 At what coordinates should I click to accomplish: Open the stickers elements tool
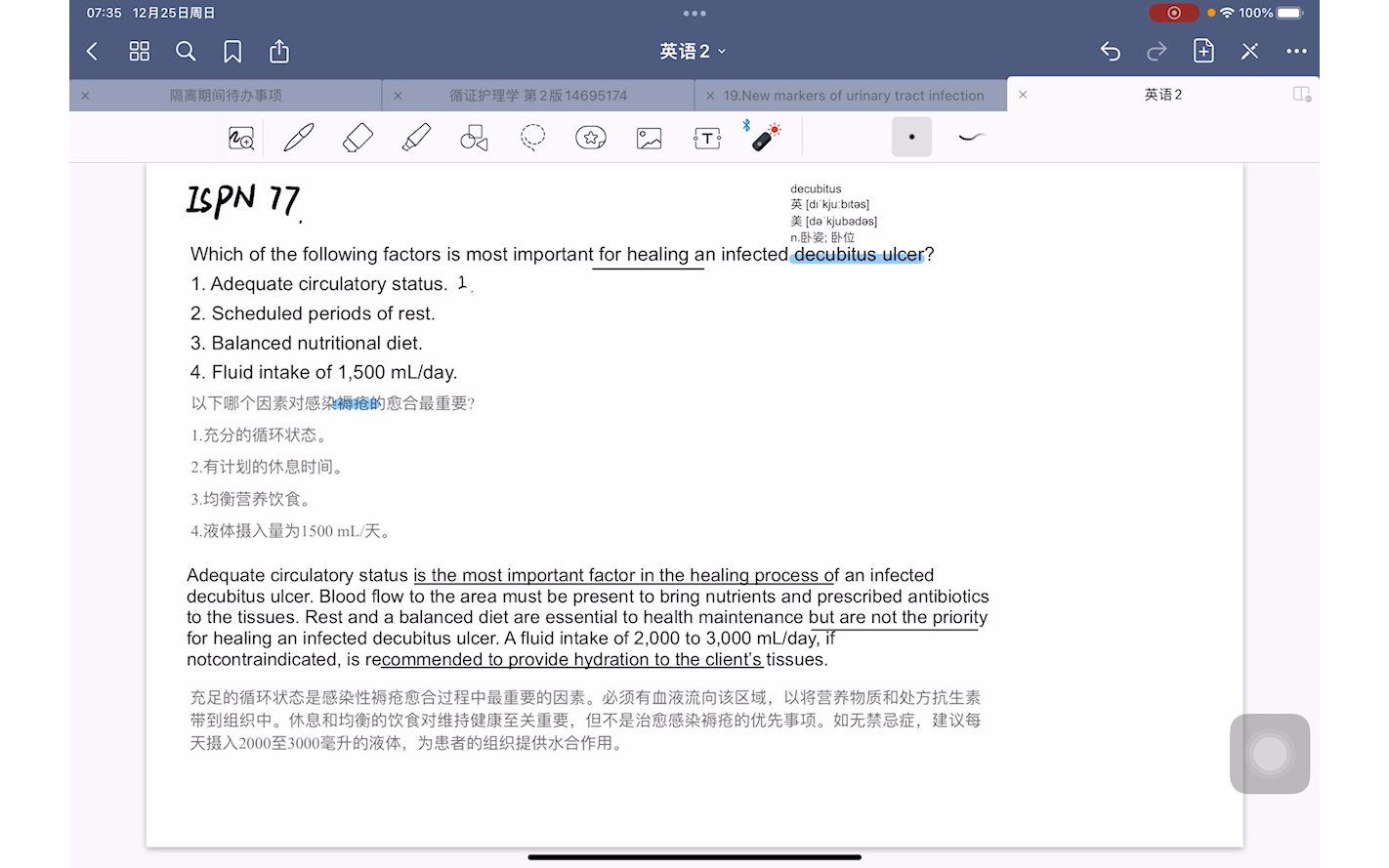(591, 138)
